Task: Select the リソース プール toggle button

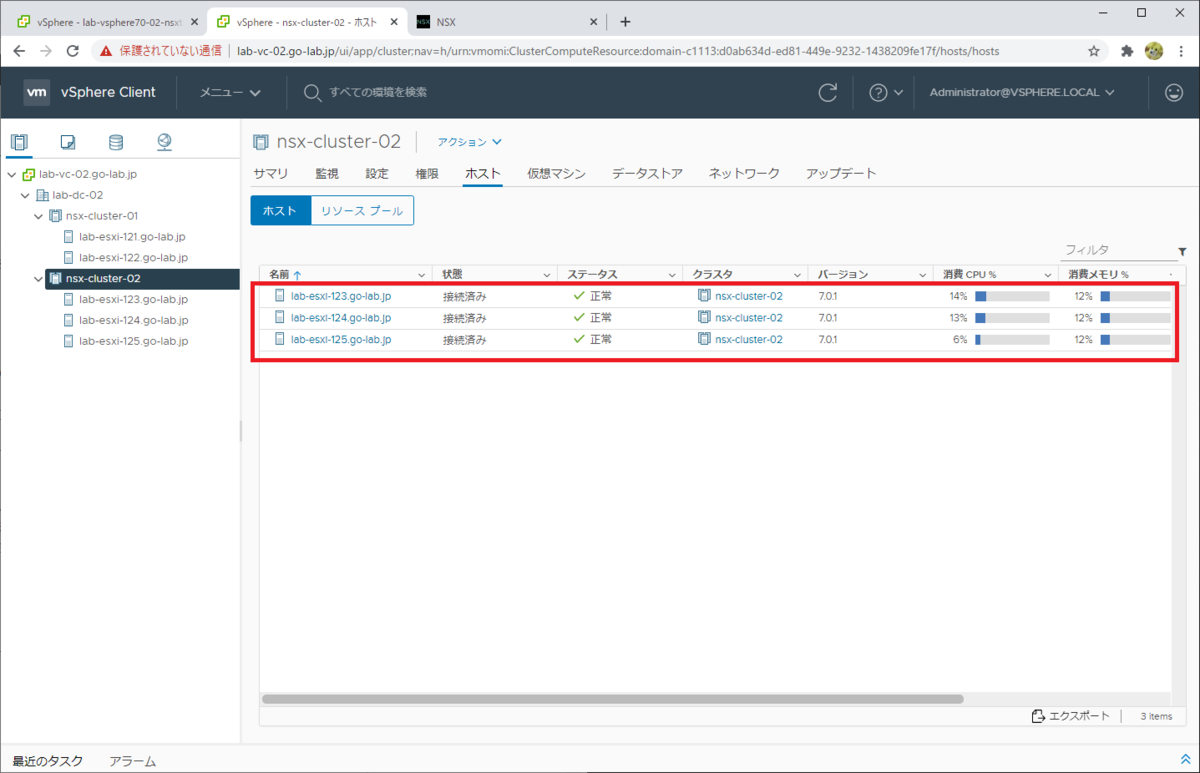Action: coord(362,211)
